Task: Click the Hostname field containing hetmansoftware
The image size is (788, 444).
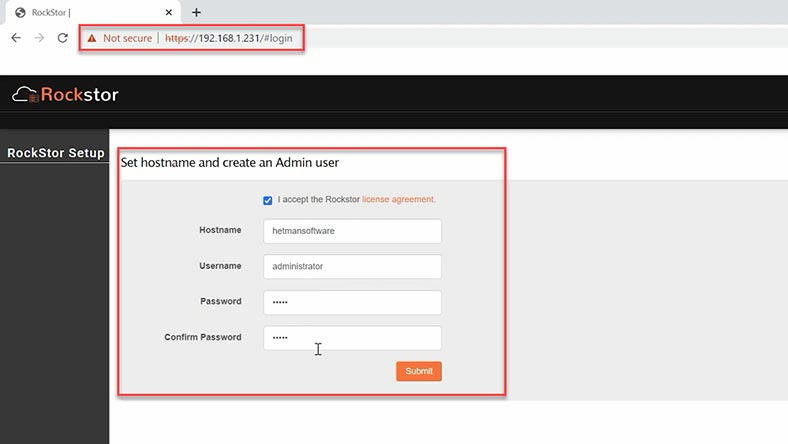Action: [x=352, y=231]
